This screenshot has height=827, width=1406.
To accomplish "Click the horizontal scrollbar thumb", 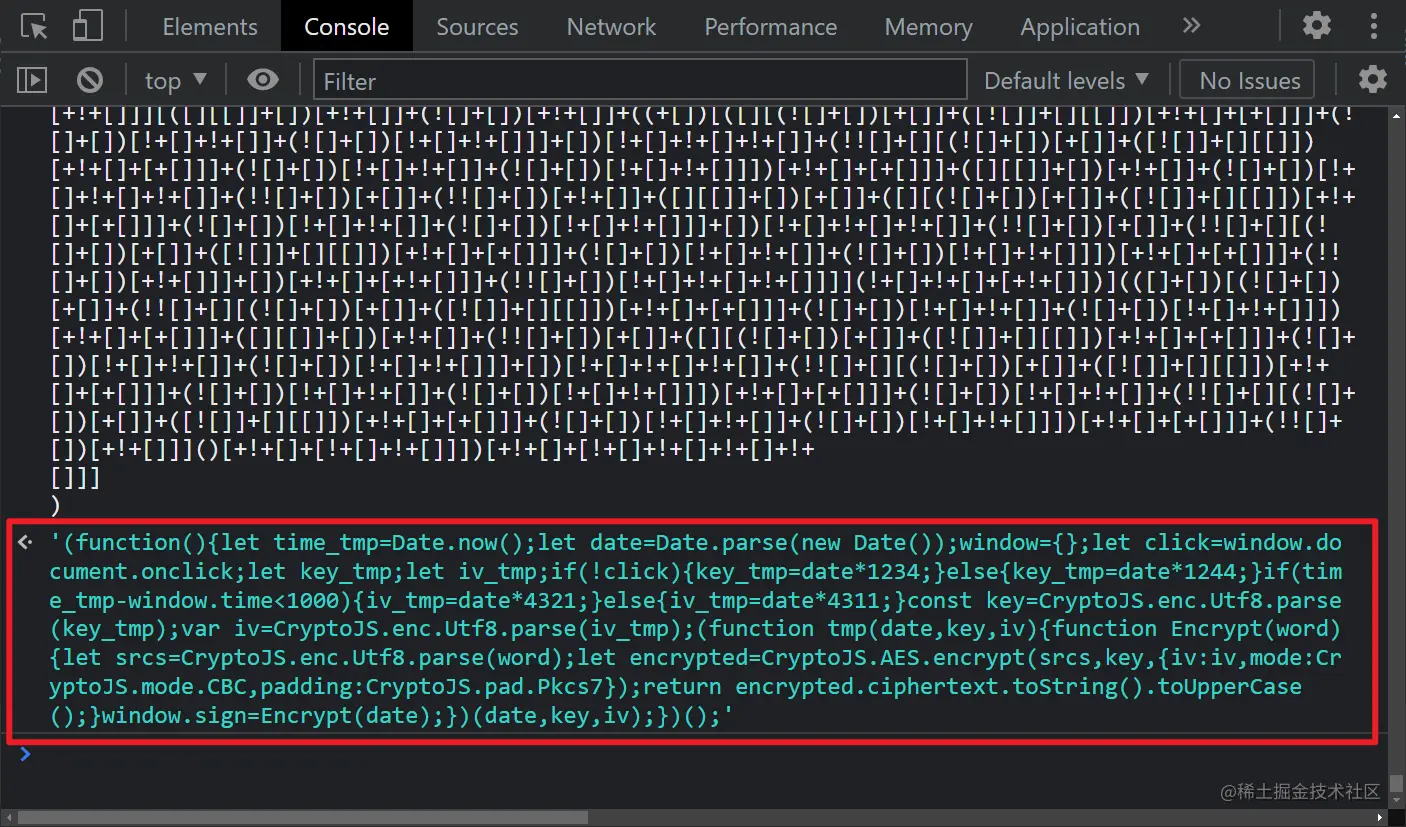I will click(x=302, y=817).
